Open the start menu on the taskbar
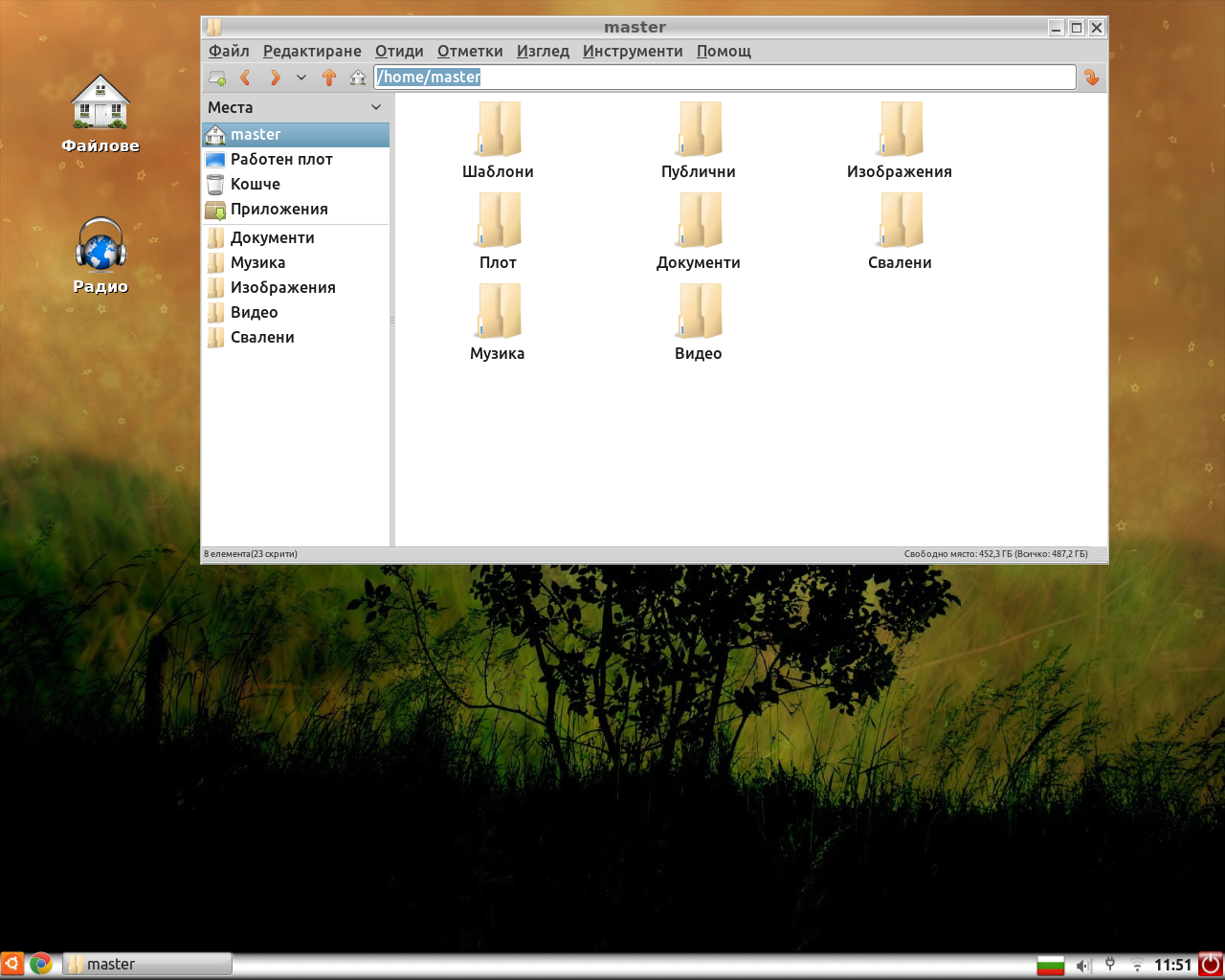This screenshot has height=980, width=1225. [12, 964]
